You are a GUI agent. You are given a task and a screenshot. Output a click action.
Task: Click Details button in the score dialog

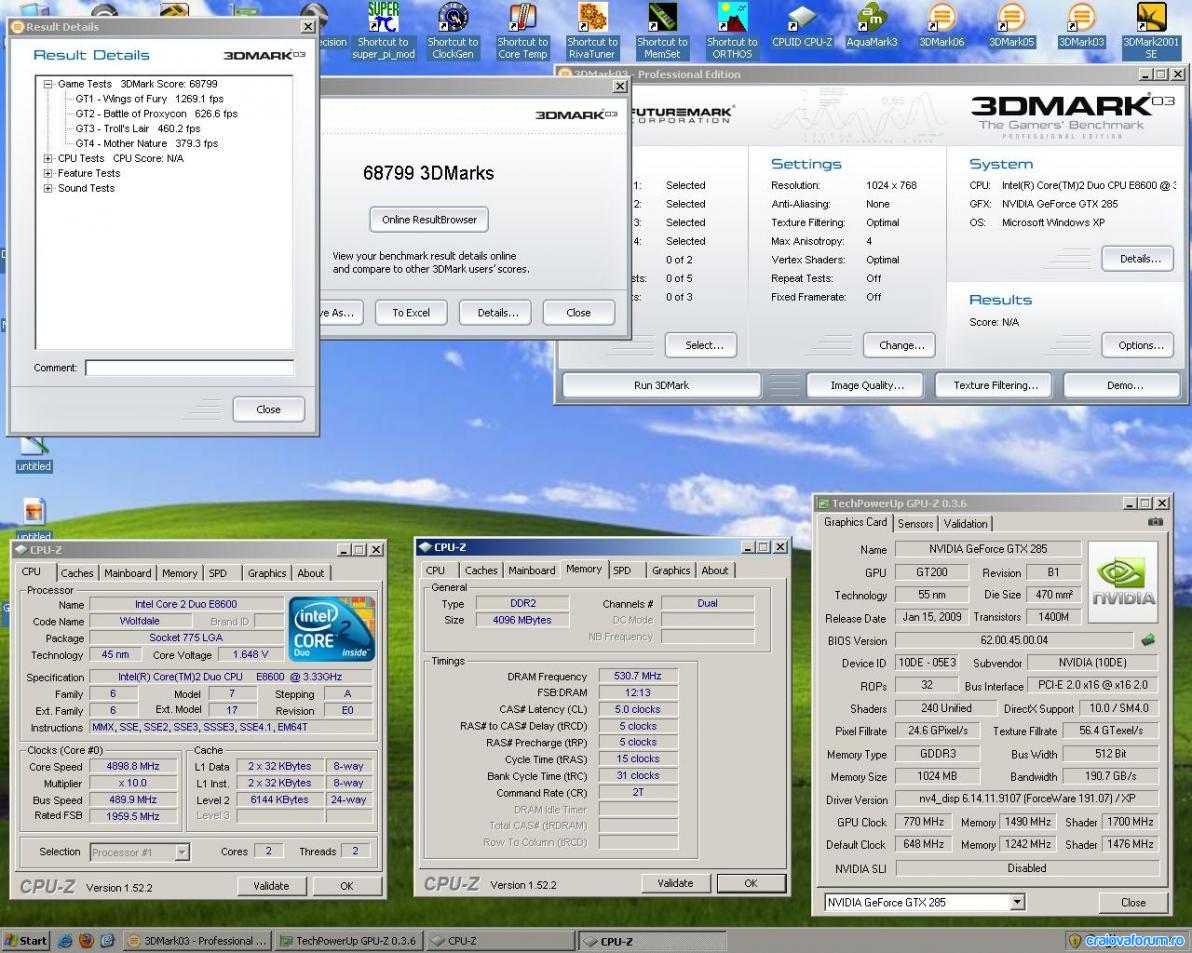click(x=498, y=312)
